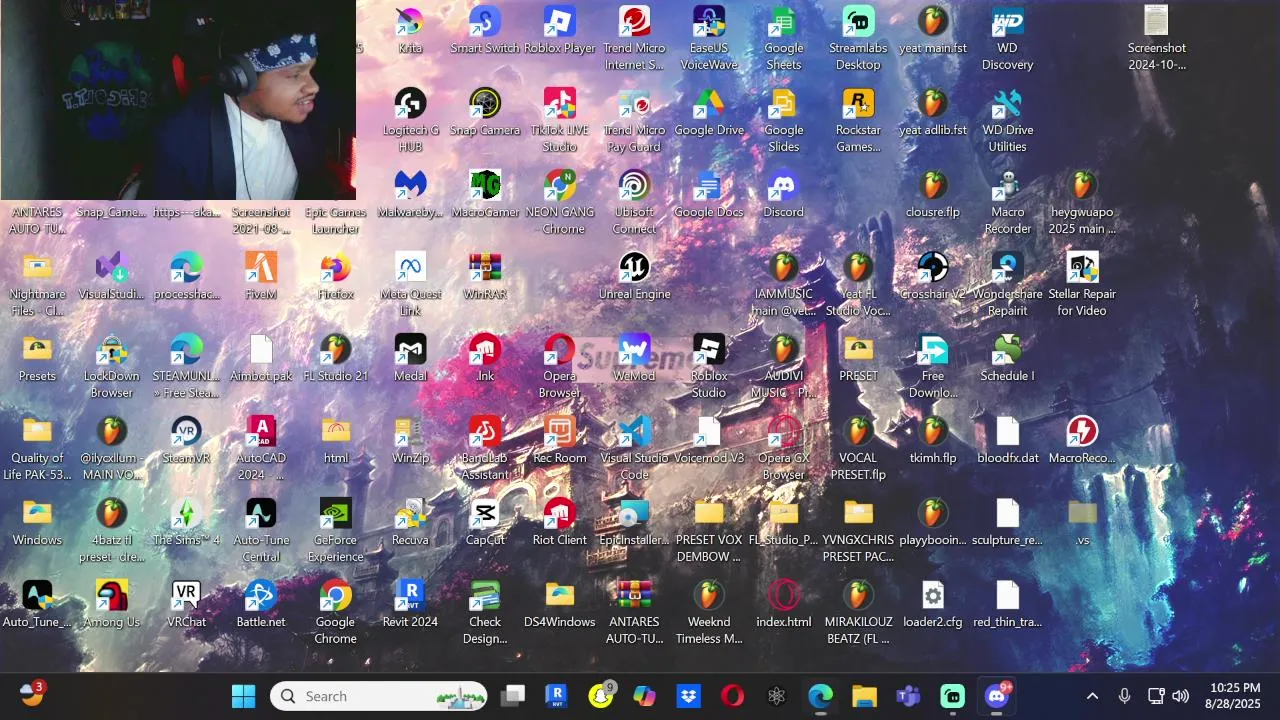Click the microphone tray icon

[x=1124, y=696]
